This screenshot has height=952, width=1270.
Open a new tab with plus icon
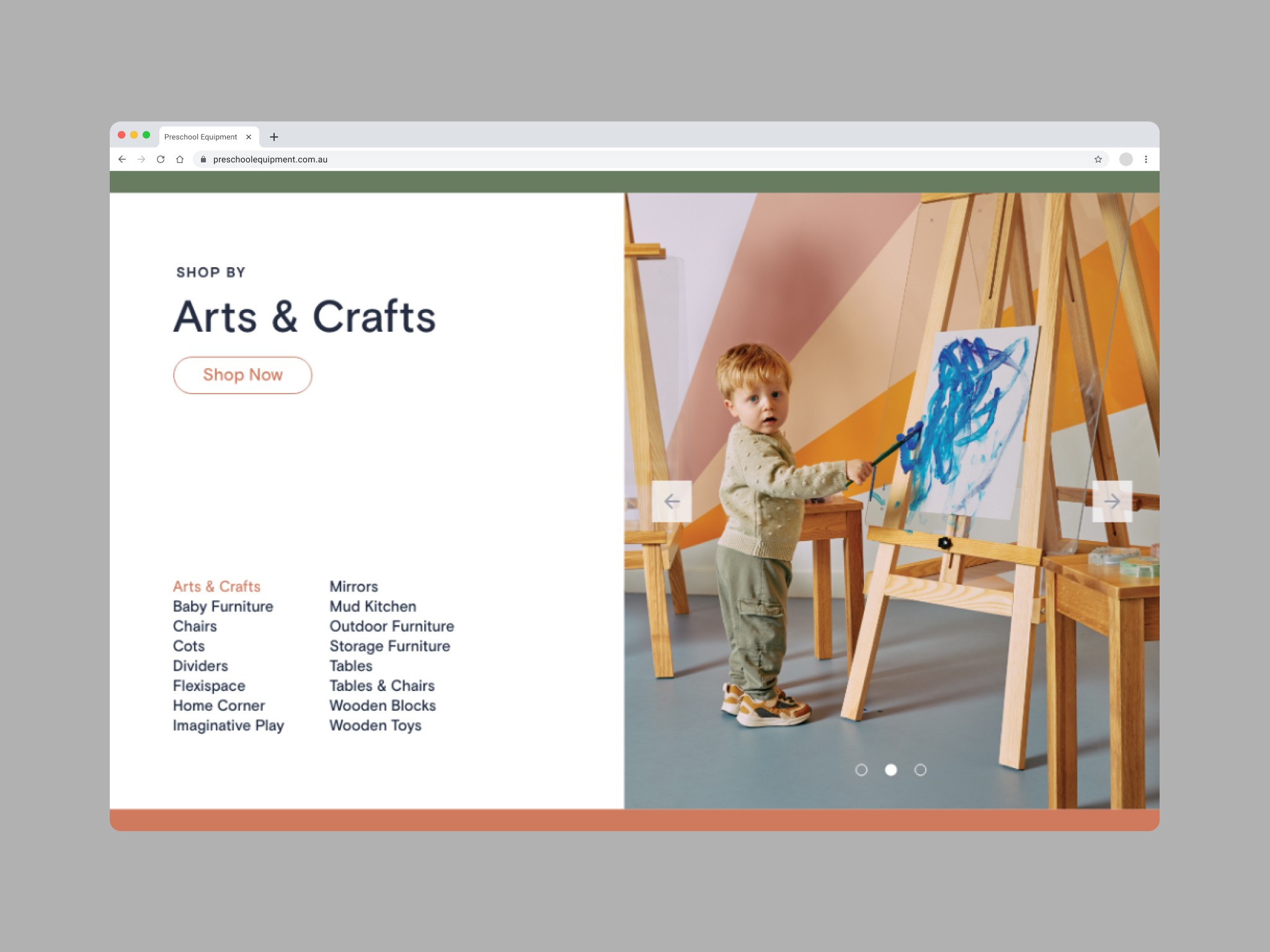click(x=274, y=137)
